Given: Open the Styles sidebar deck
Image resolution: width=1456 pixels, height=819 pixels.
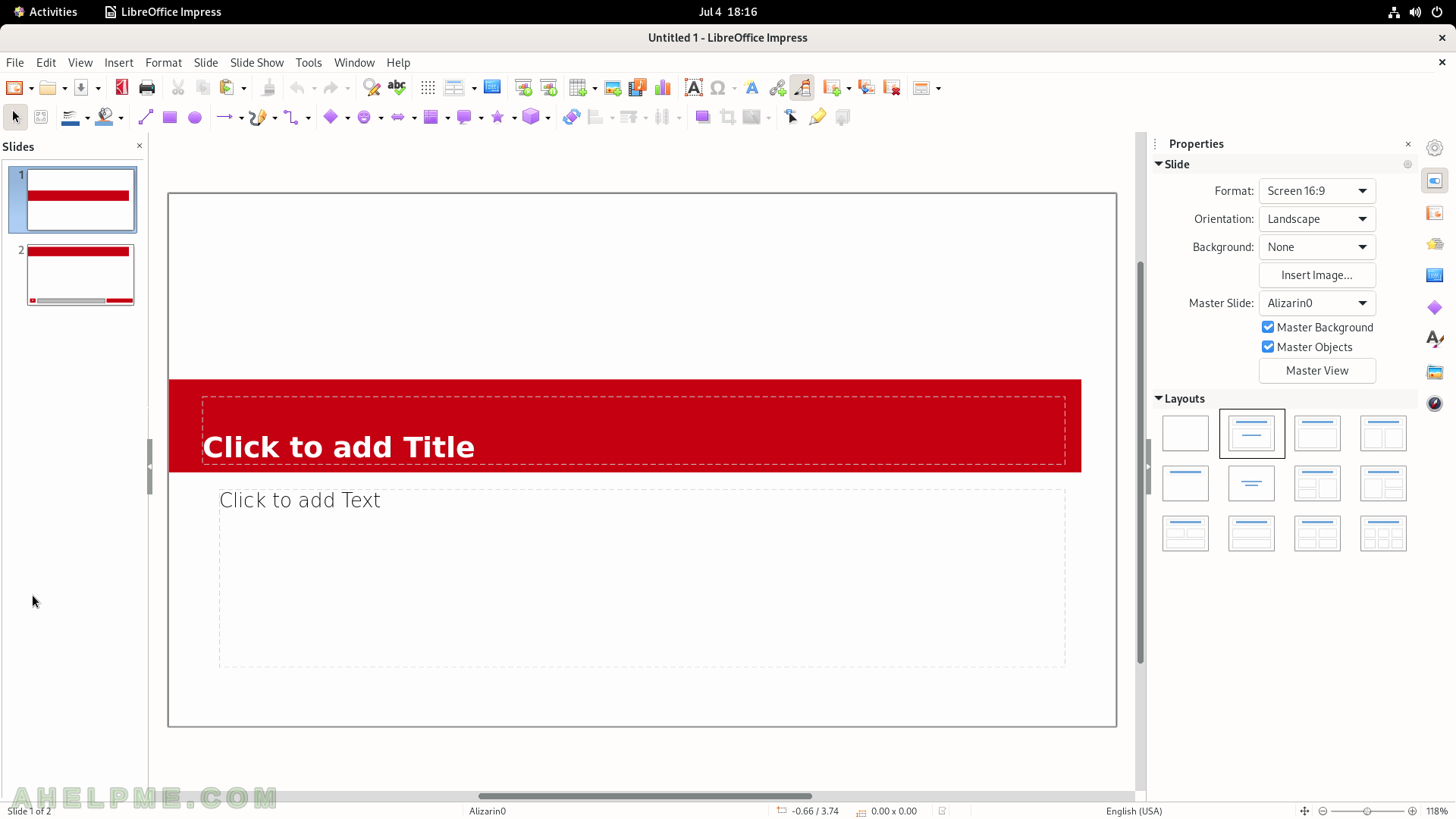Looking at the screenshot, I should (x=1435, y=339).
